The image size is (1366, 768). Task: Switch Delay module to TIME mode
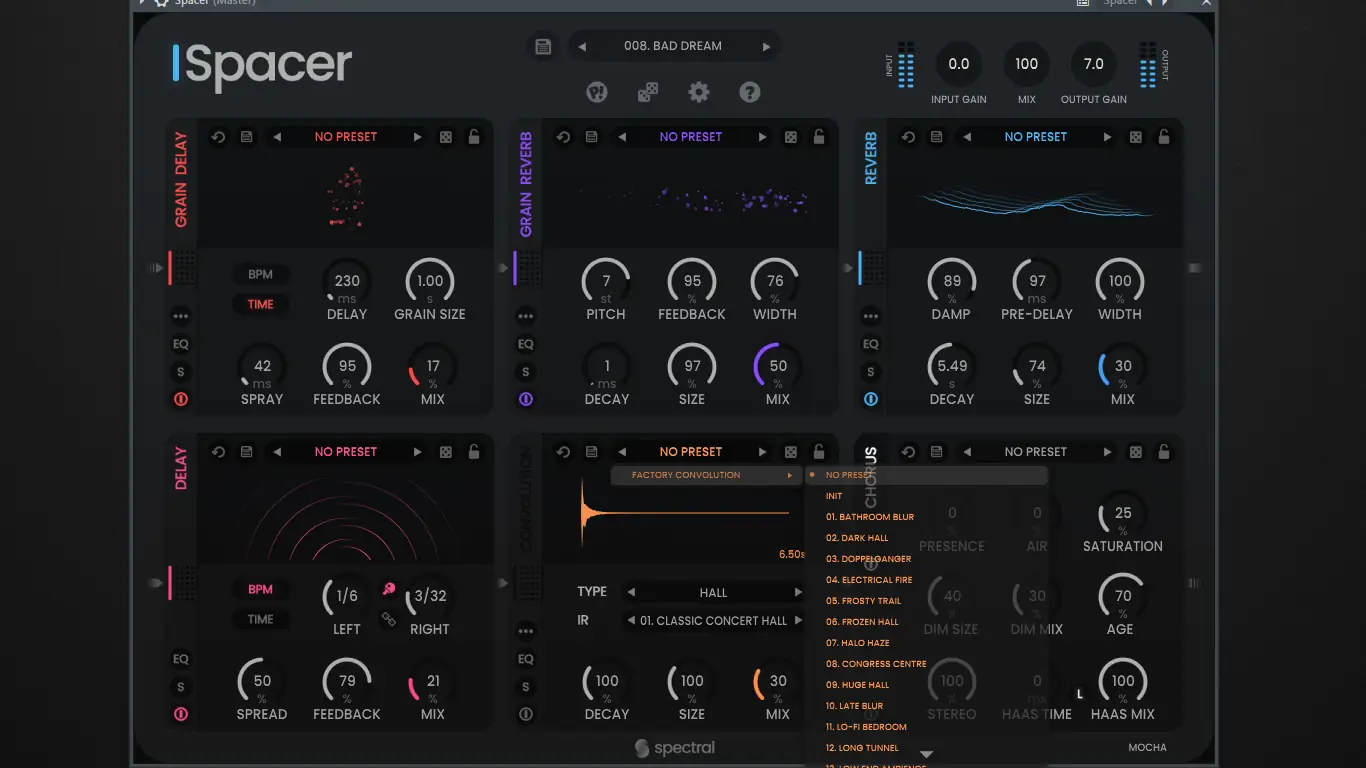click(x=261, y=619)
